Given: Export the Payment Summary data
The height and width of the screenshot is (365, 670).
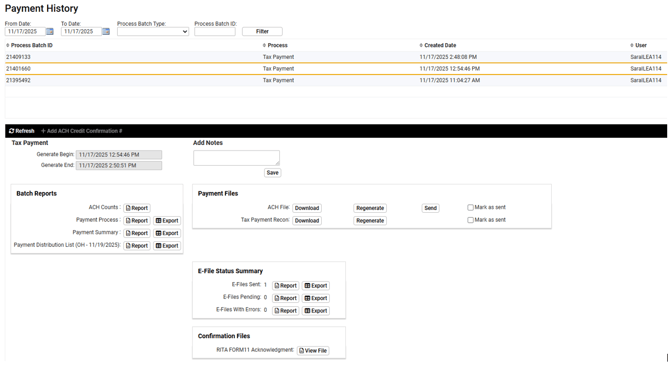Looking at the screenshot, I should [x=167, y=233].
